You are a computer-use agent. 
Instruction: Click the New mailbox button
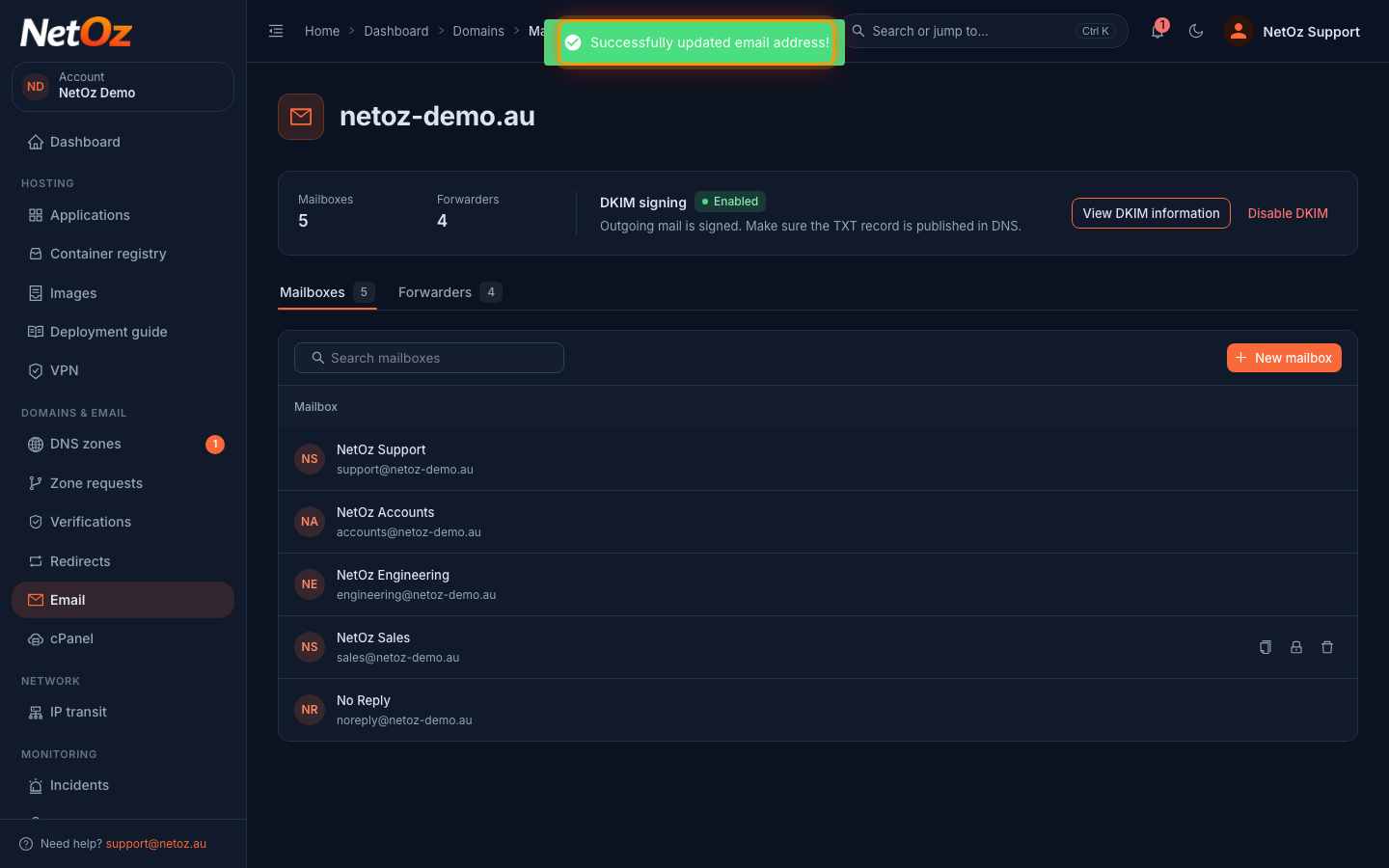[x=1284, y=358]
